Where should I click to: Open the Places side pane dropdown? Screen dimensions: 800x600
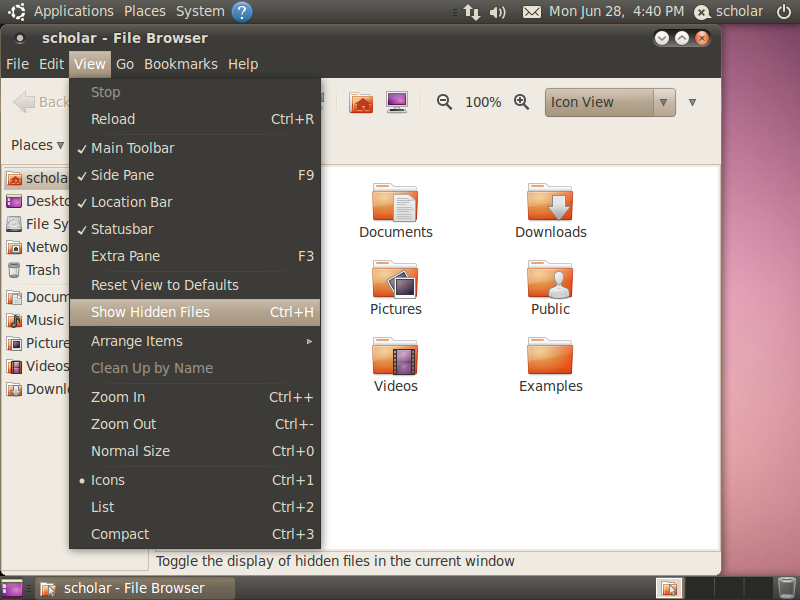click(38, 145)
